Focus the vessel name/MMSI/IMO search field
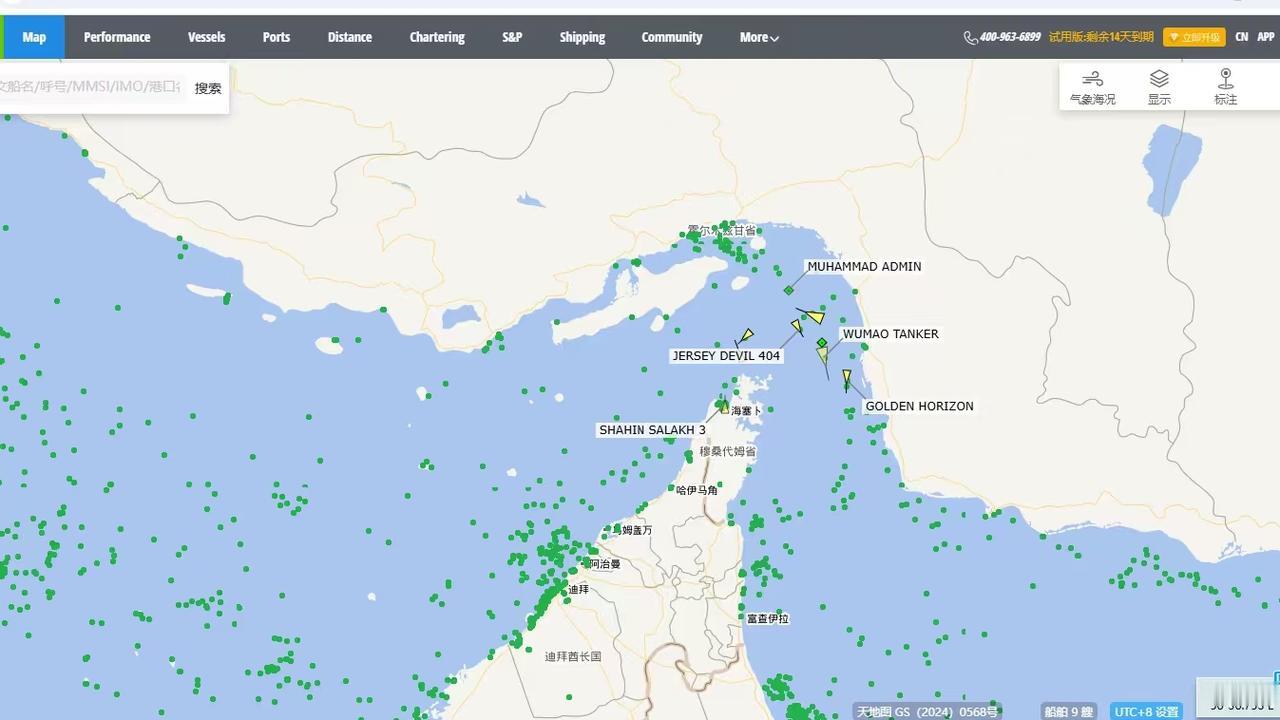Viewport: 1280px width, 720px height. [90, 87]
